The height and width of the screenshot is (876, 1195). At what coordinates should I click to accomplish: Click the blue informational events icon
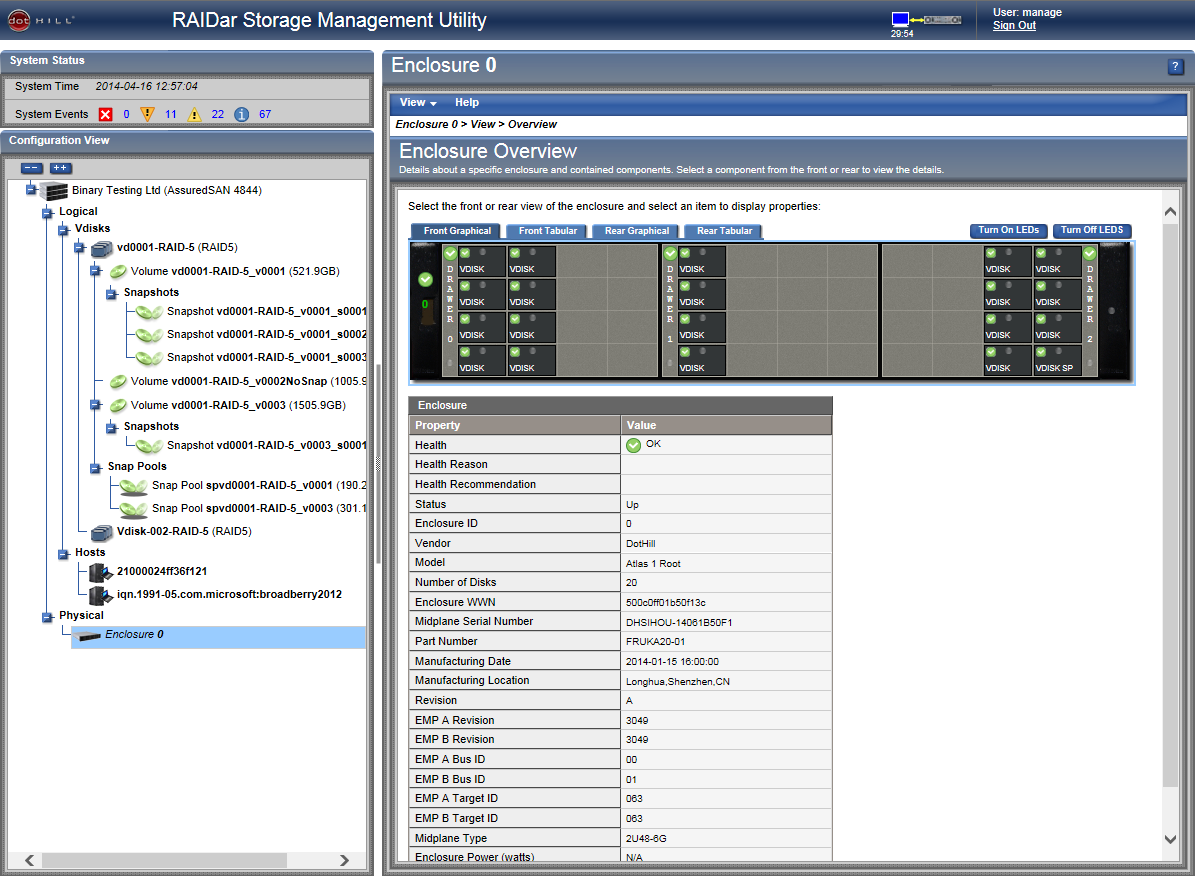(x=242, y=114)
